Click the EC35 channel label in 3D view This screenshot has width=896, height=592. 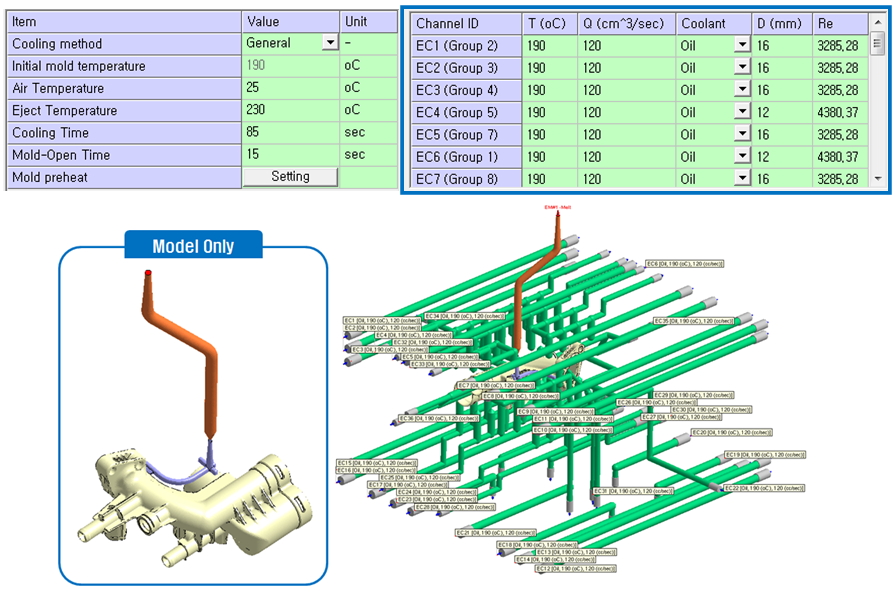(x=694, y=321)
